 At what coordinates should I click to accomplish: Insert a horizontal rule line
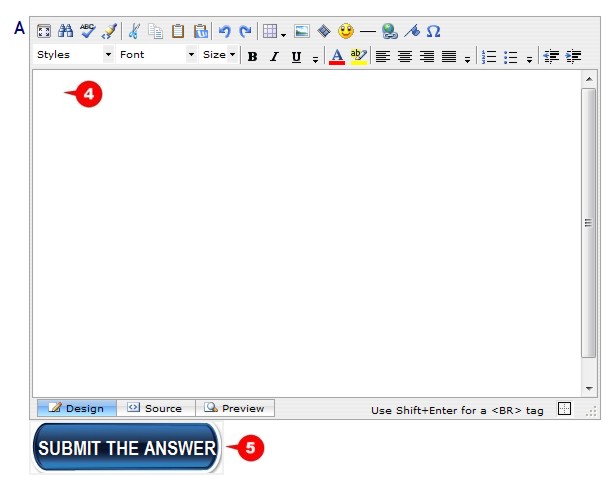367,31
